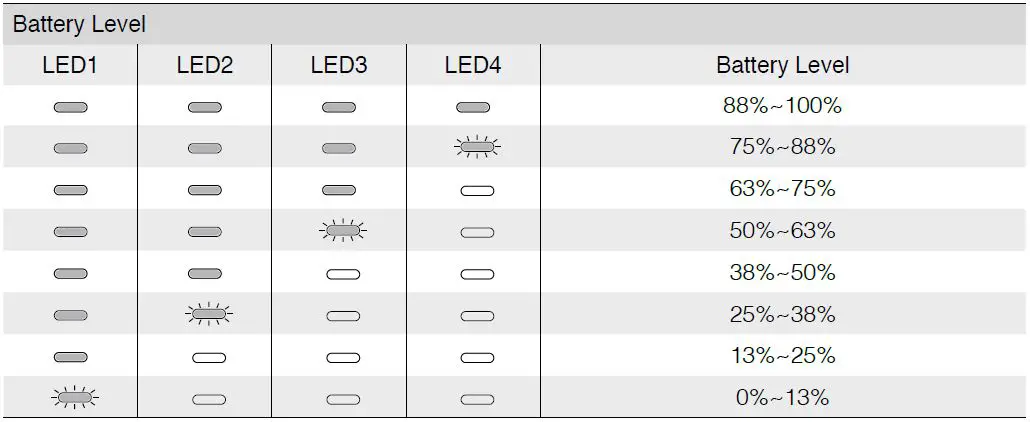Viewport: 1030px width, 422px height.
Task: Select the unlit LED4 in the 63%~75% row
Action: pos(476,190)
